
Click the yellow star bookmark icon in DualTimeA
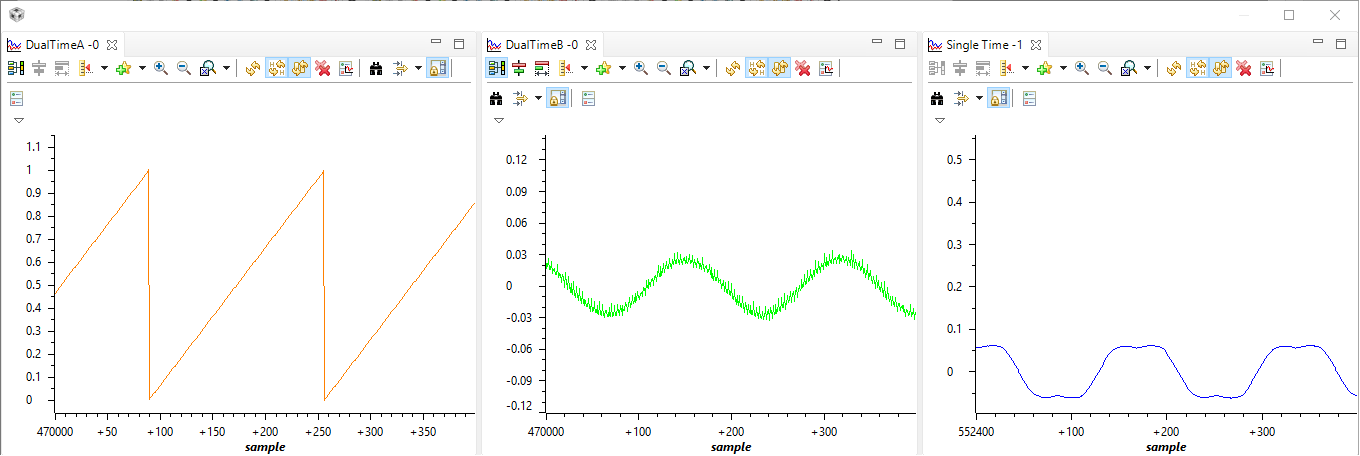coord(124,68)
